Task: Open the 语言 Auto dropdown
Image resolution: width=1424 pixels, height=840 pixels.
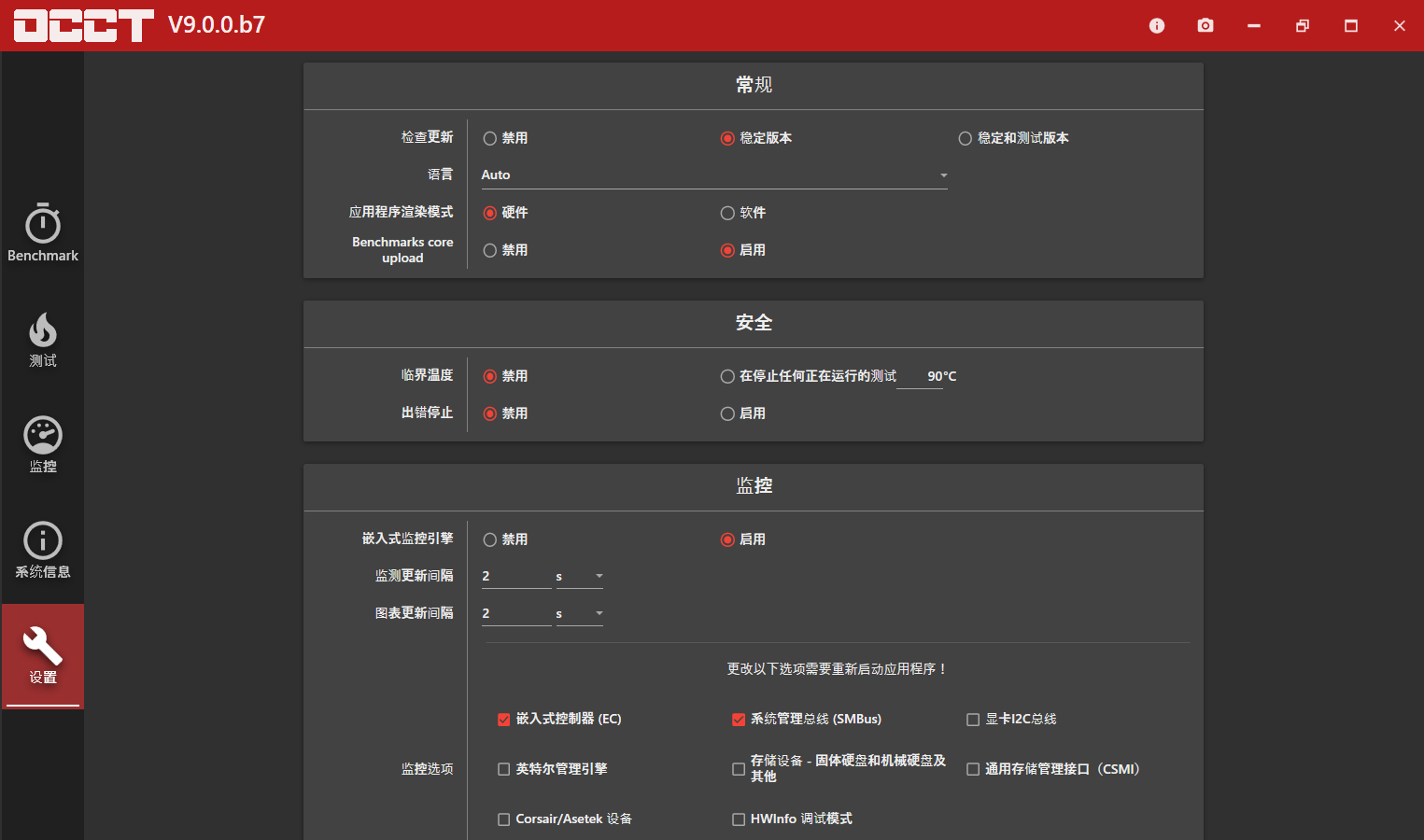Action: tap(714, 175)
